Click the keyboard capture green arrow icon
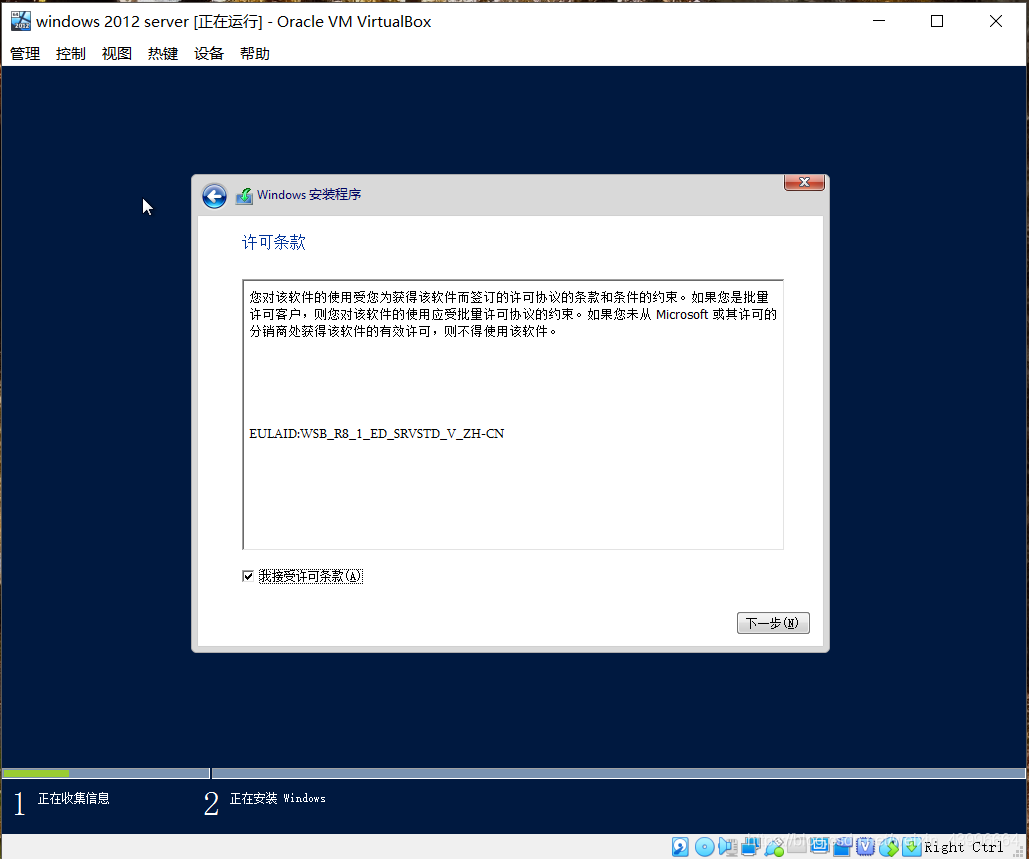This screenshot has height=859, width=1029. (912, 847)
